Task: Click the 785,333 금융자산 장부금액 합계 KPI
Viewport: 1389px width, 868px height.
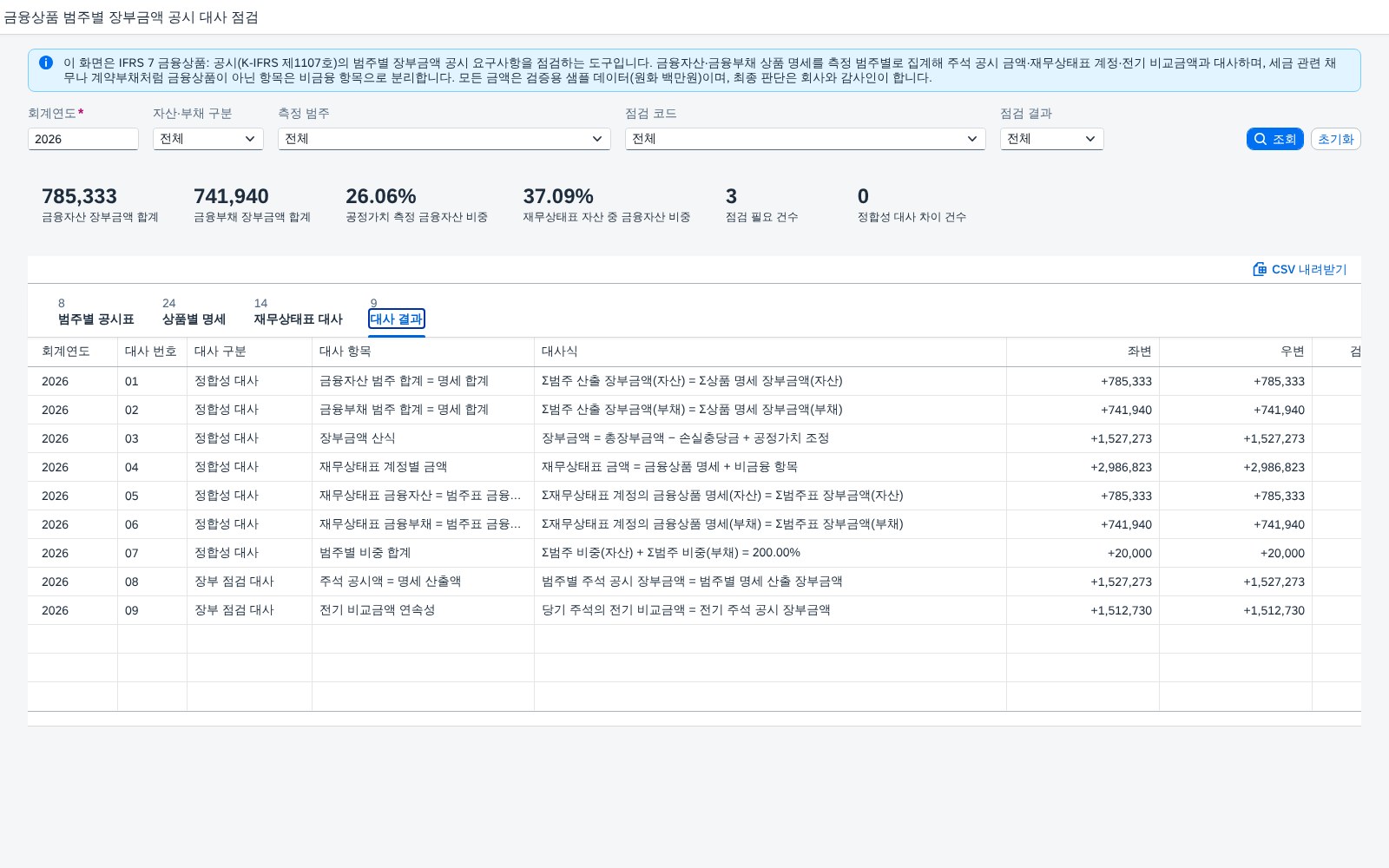Action: pyautogui.click(x=100, y=205)
